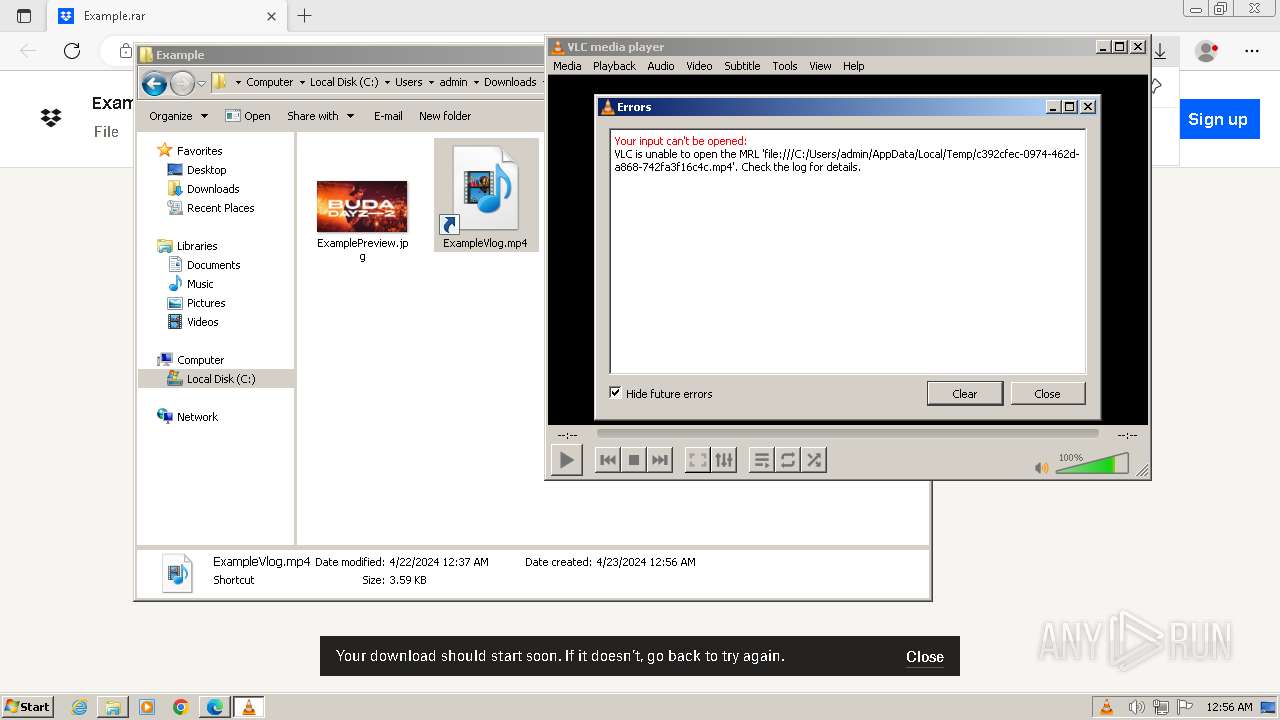Open Chrome from taskbar
Viewport: 1280px width, 720px height.
click(x=180, y=707)
